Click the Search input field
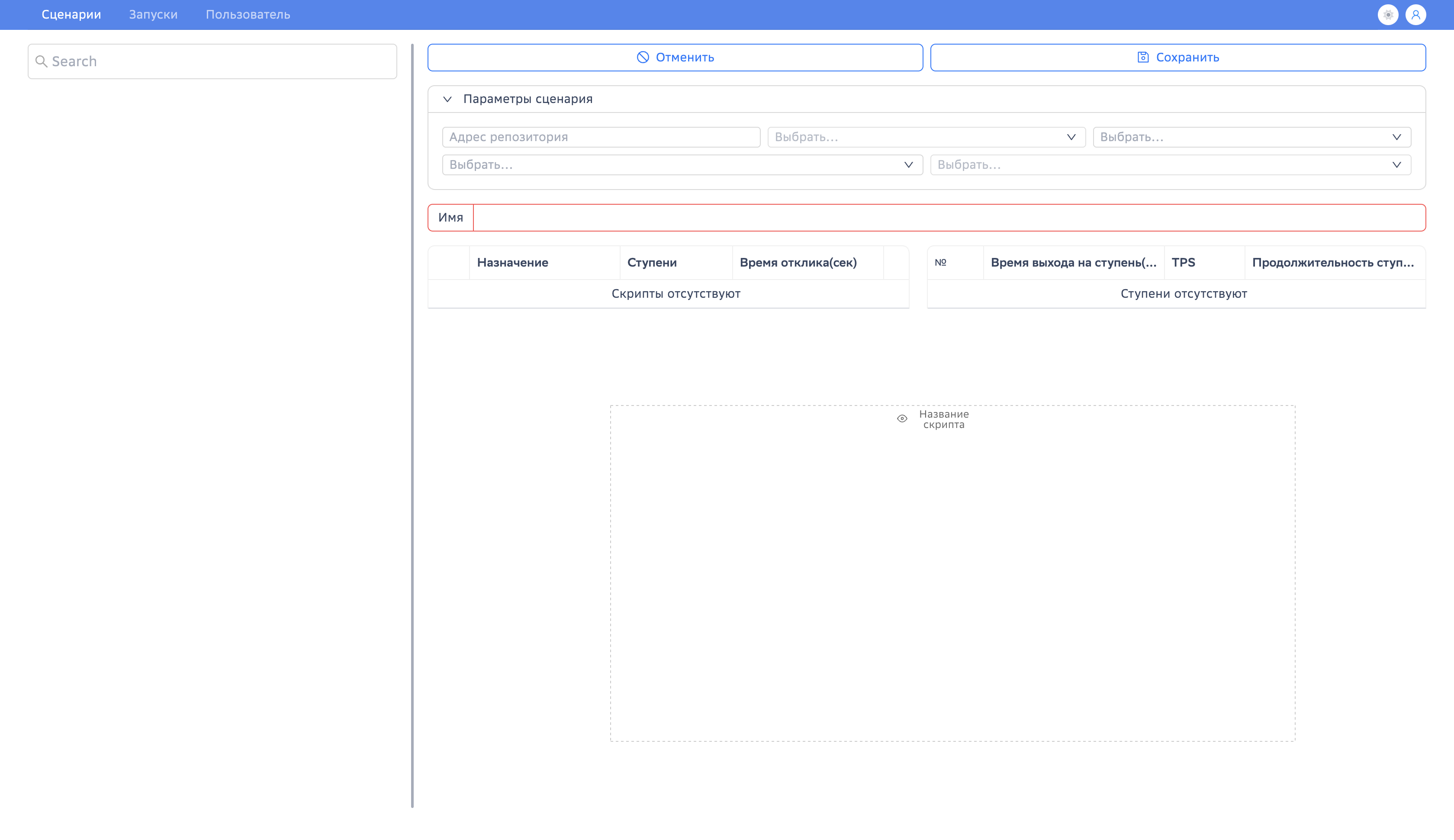The image size is (1454, 840). point(219,61)
